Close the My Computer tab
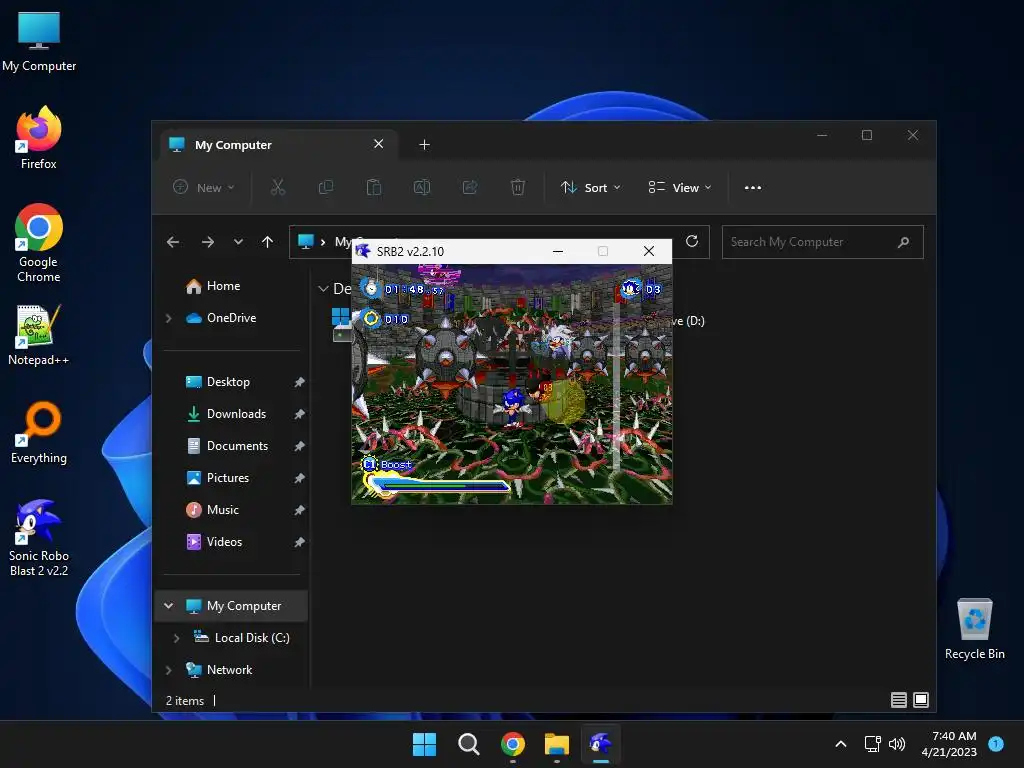Image resolution: width=1024 pixels, height=768 pixels. click(378, 144)
